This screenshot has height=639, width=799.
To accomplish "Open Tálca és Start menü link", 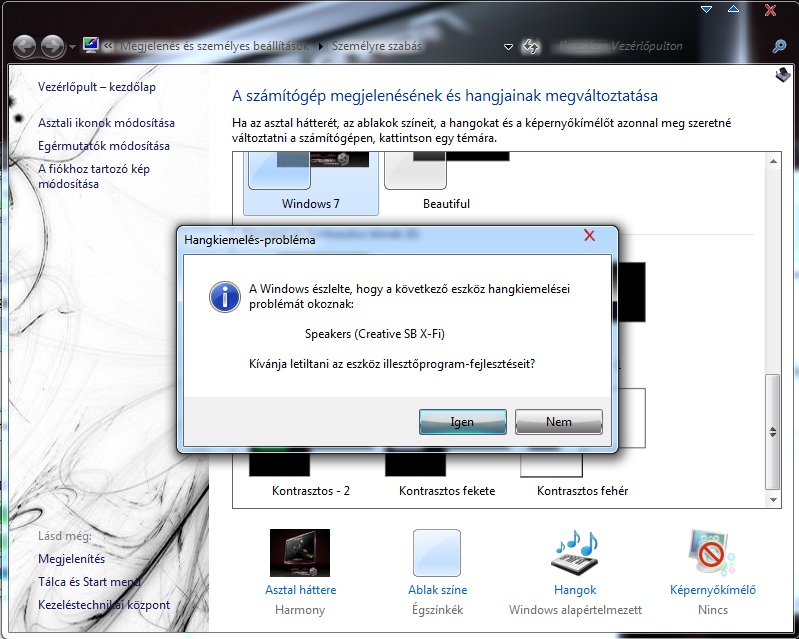I will pyautogui.click(x=89, y=581).
